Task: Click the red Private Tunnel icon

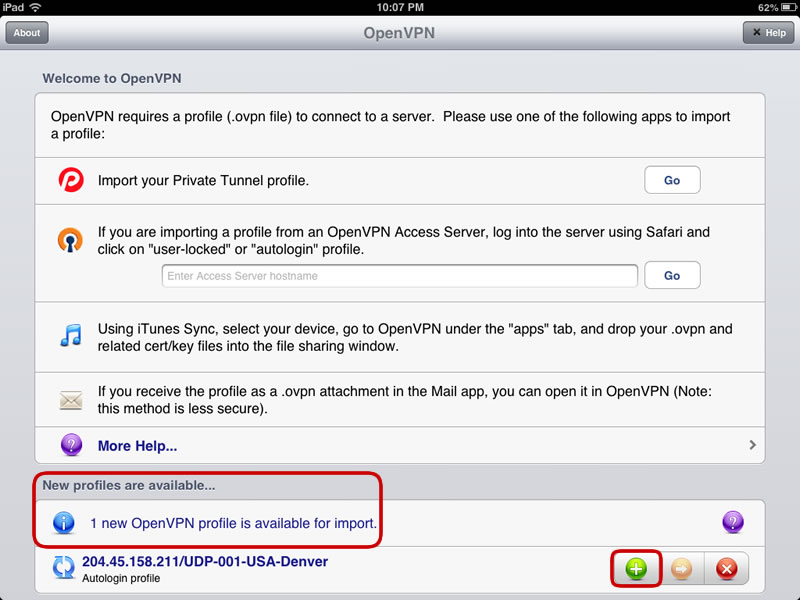Action: click(70, 180)
